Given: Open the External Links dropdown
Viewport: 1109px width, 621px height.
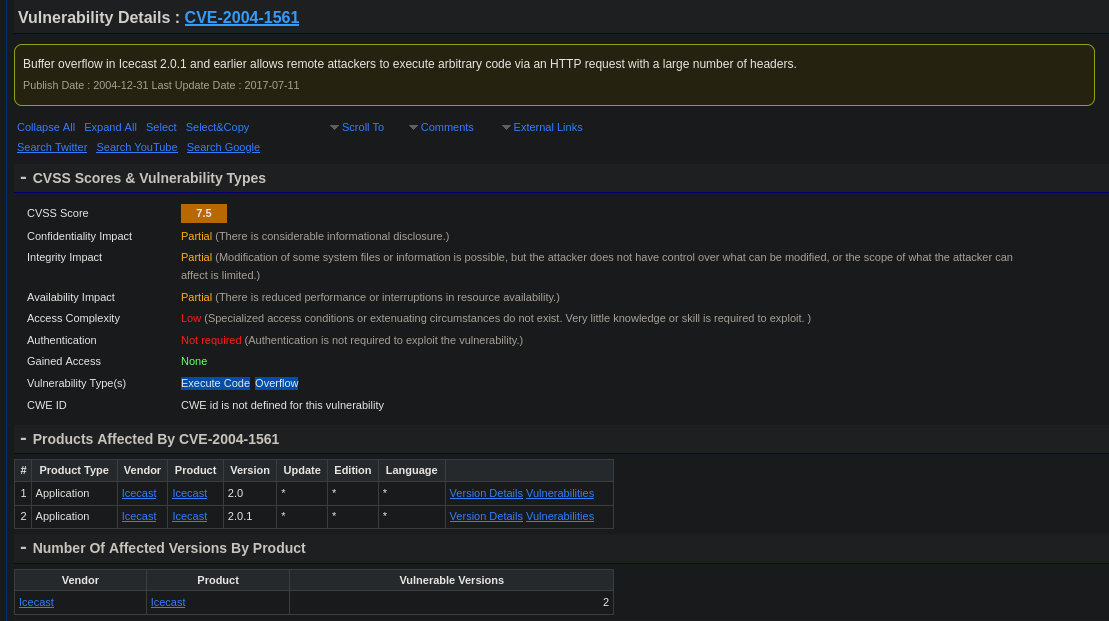Looking at the screenshot, I should pyautogui.click(x=542, y=127).
